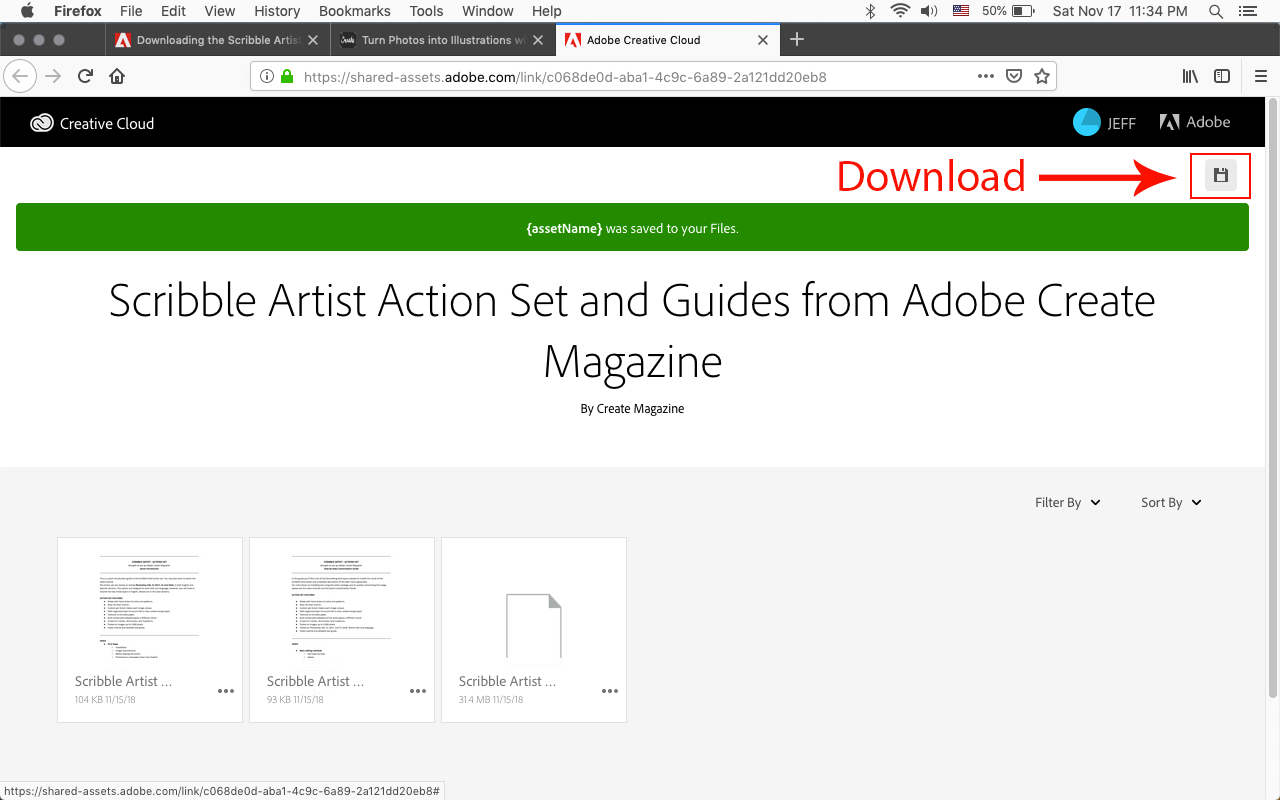Click the green padlock security icon

click(287, 76)
